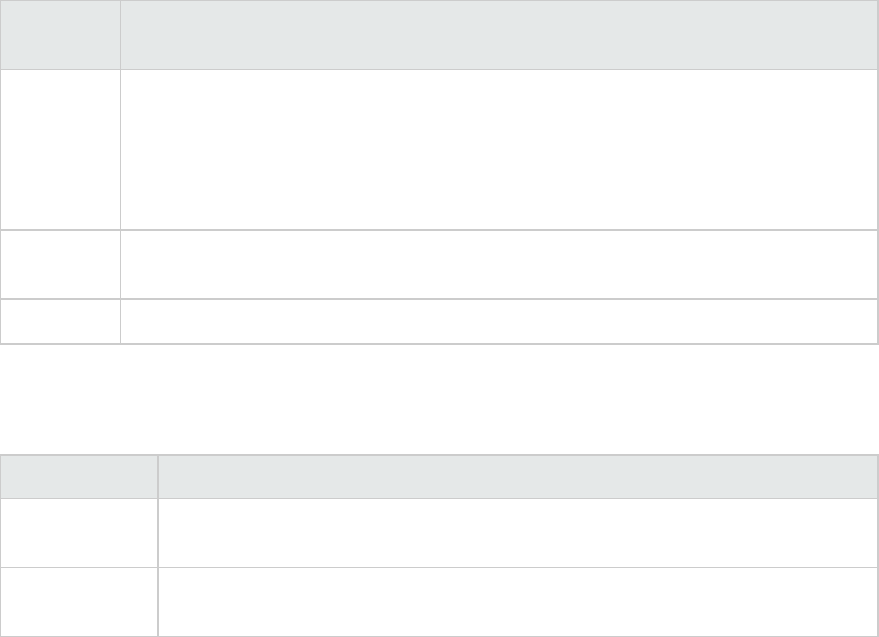Image resolution: width=879 pixels, height=637 pixels.
Task: Click the top table's narrow left header cell
Action: [x=60, y=34]
